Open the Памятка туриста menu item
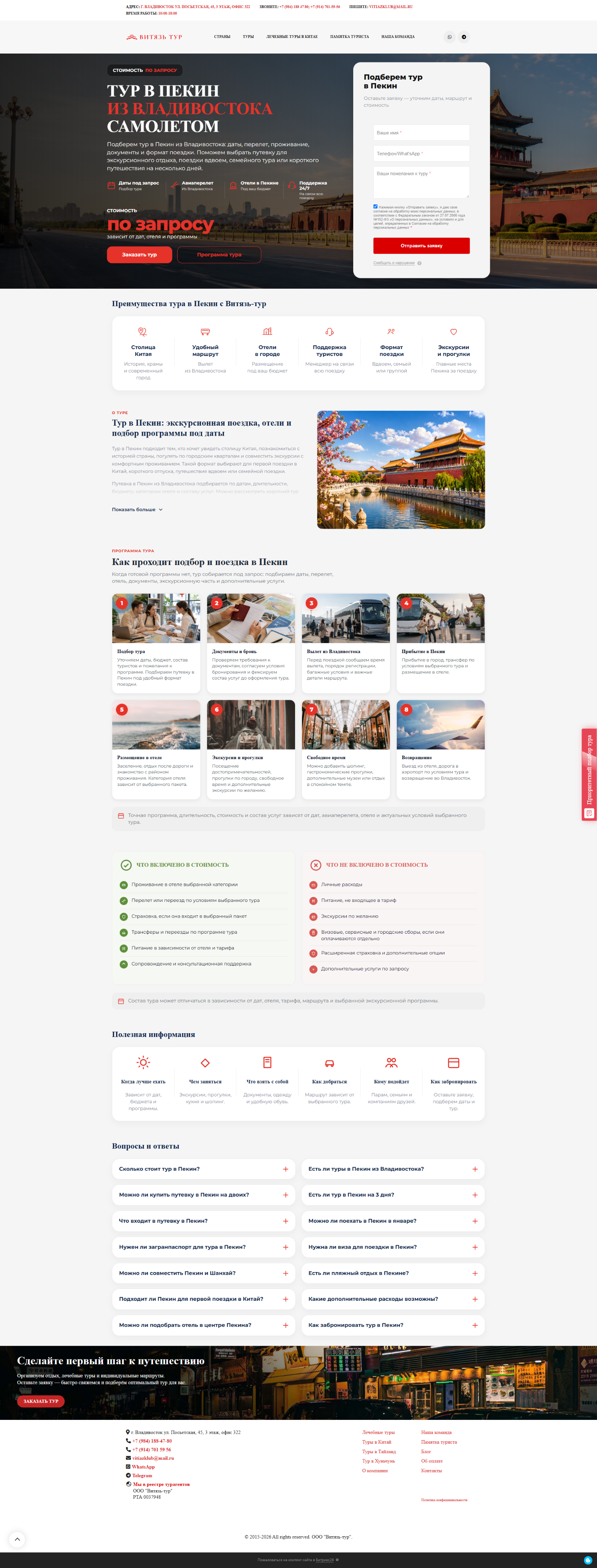Viewport: 597px width, 1568px height. pos(349,37)
